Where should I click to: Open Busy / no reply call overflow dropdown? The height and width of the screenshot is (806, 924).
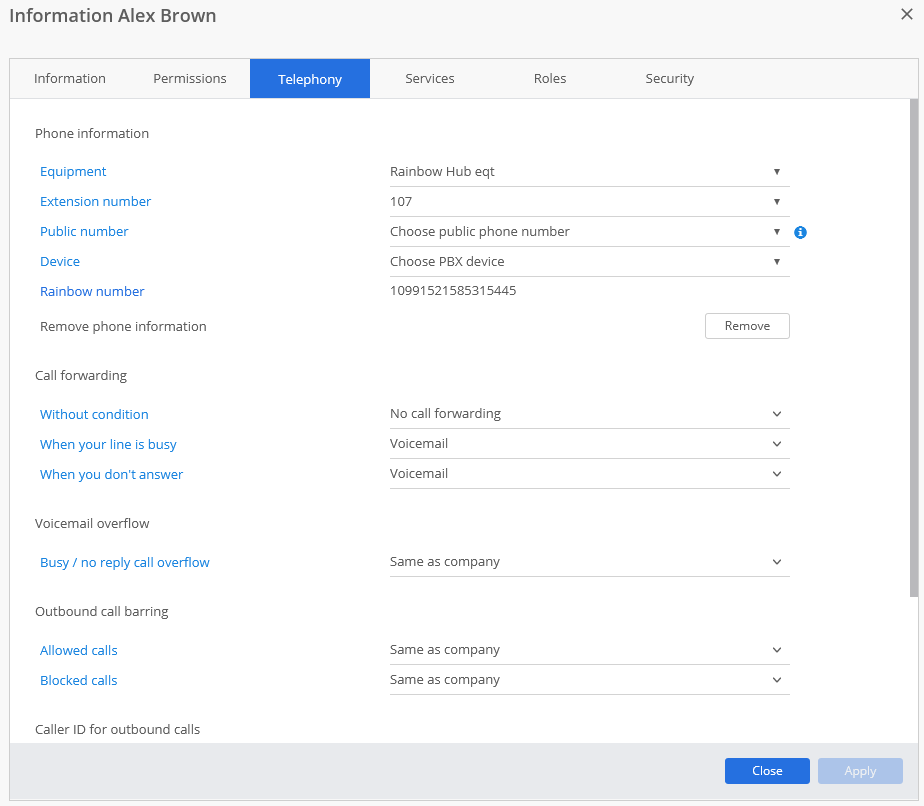pos(589,561)
